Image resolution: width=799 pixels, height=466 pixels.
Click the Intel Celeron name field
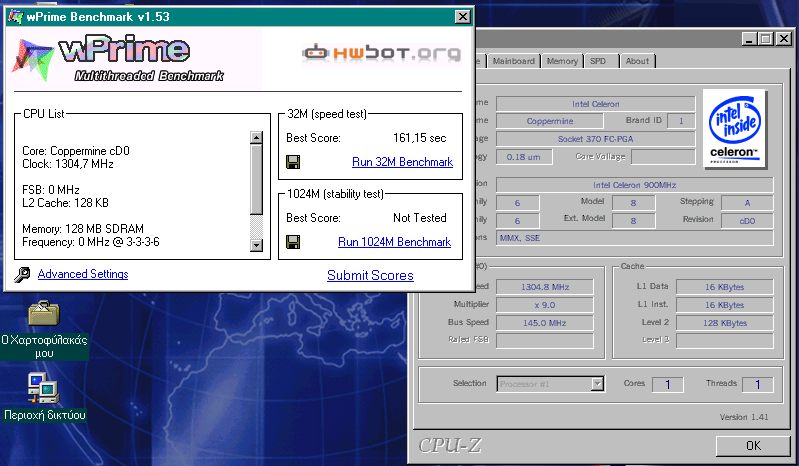(x=595, y=104)
